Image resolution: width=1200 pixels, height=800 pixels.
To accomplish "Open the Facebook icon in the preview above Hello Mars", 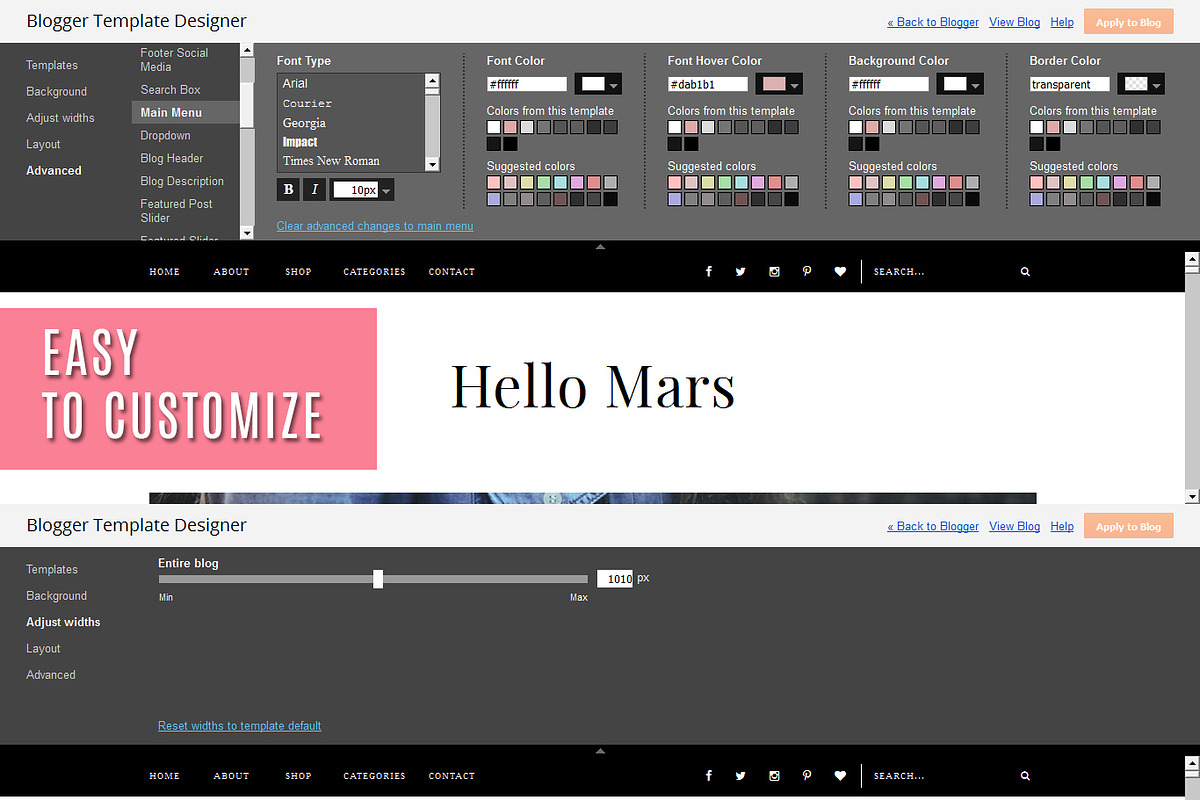I will click(x=709, y=271).
